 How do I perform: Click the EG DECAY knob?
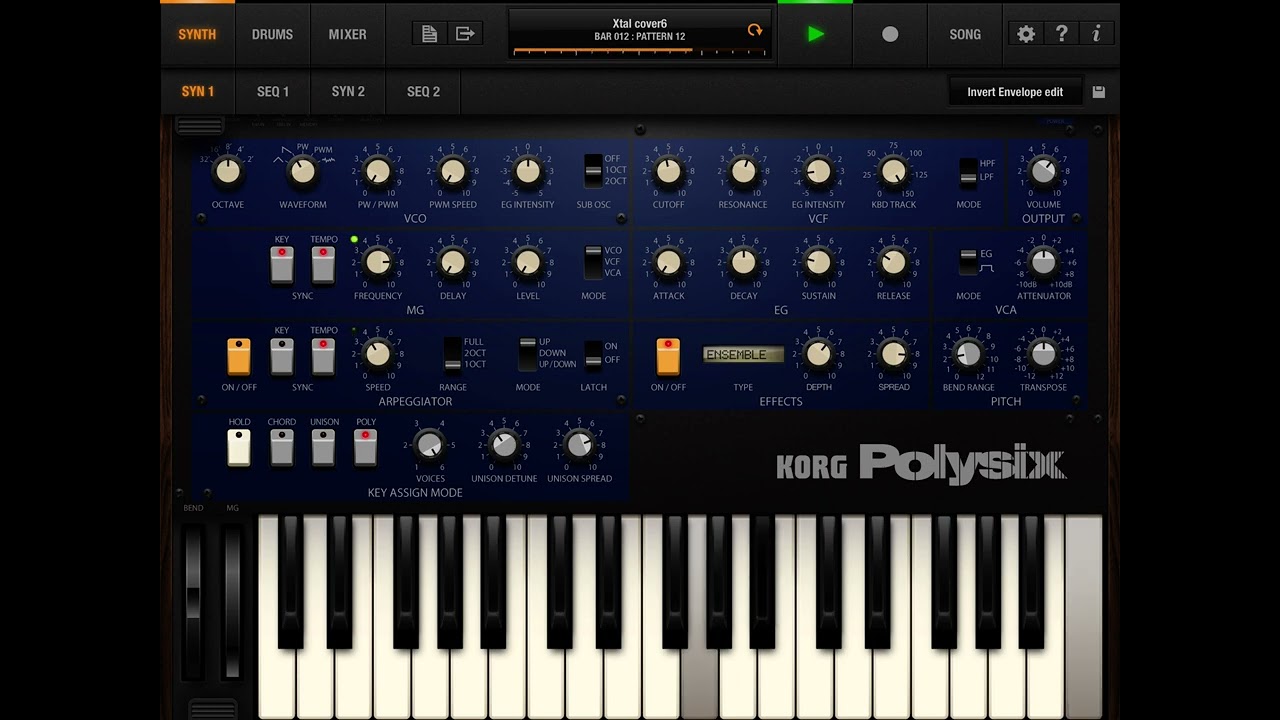(x=743, y=262)
